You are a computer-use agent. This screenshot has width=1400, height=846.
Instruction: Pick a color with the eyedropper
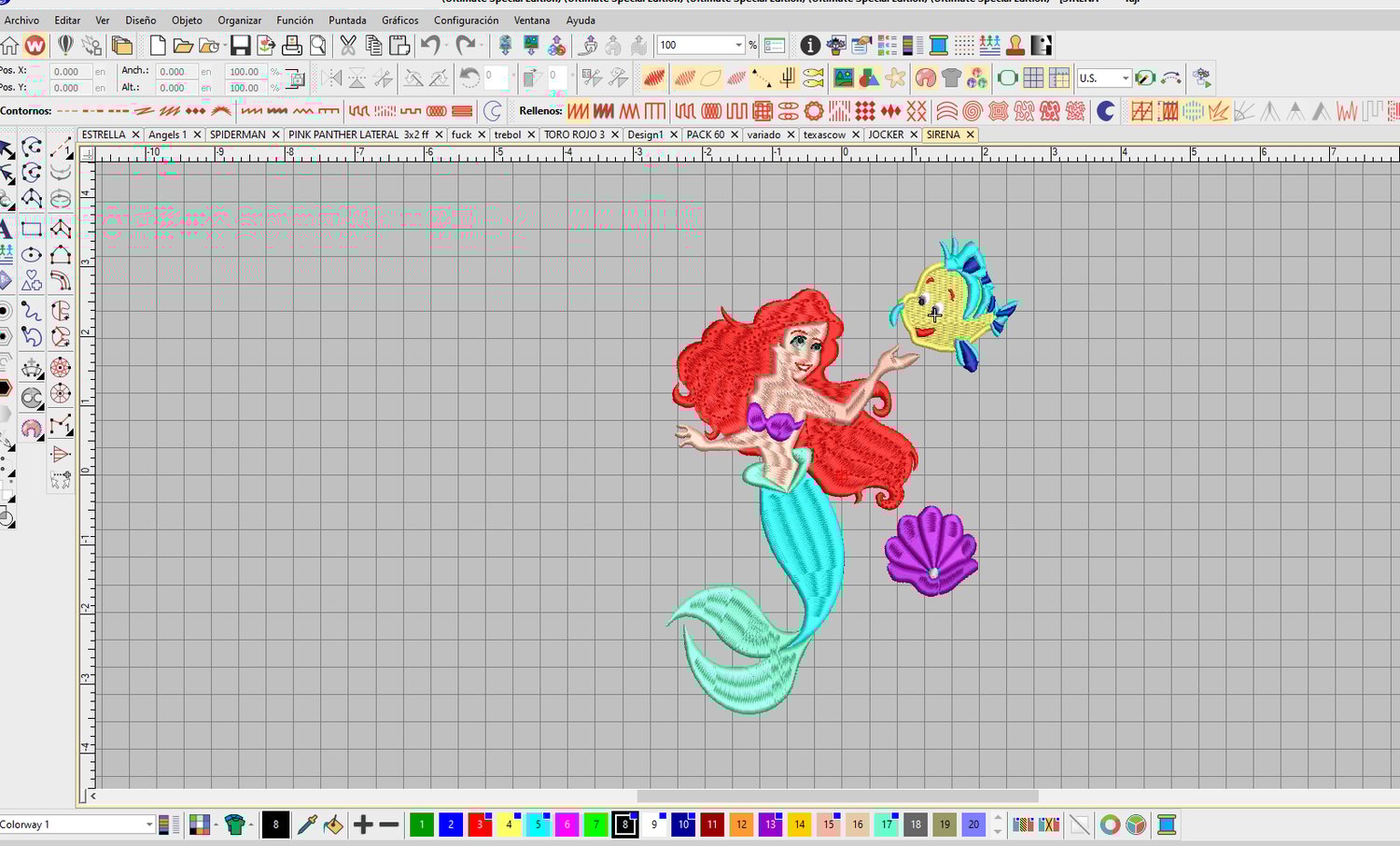pyautogui.click(x=307, y=825)
